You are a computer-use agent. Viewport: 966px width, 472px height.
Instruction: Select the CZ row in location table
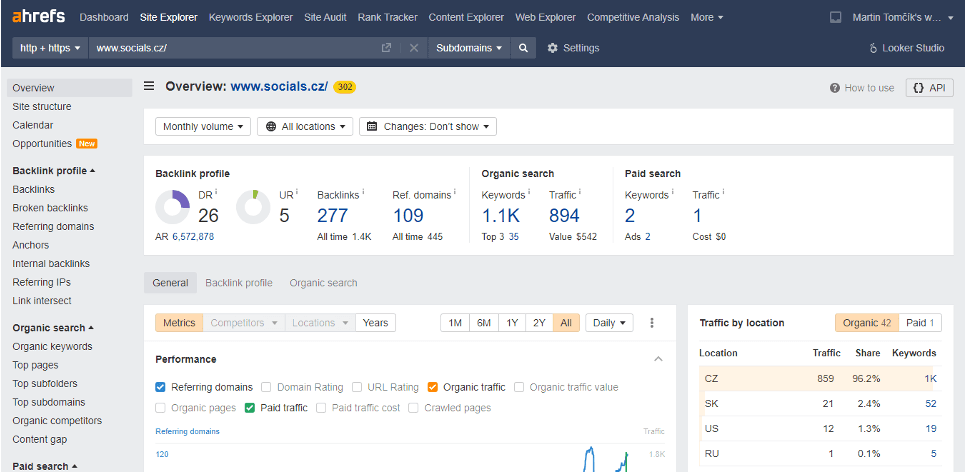click(x=820, y=379)
